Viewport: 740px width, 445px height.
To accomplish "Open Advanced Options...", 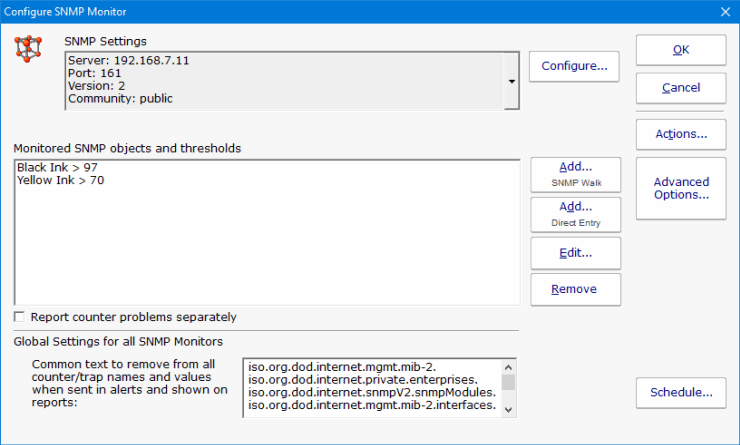I will point(681,188).
